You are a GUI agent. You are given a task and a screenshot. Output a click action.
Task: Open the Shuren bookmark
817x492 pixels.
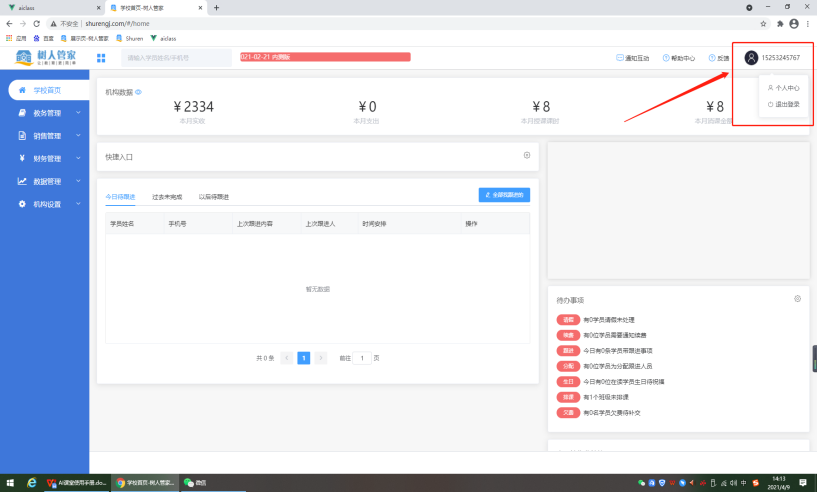tap(129, 38)
